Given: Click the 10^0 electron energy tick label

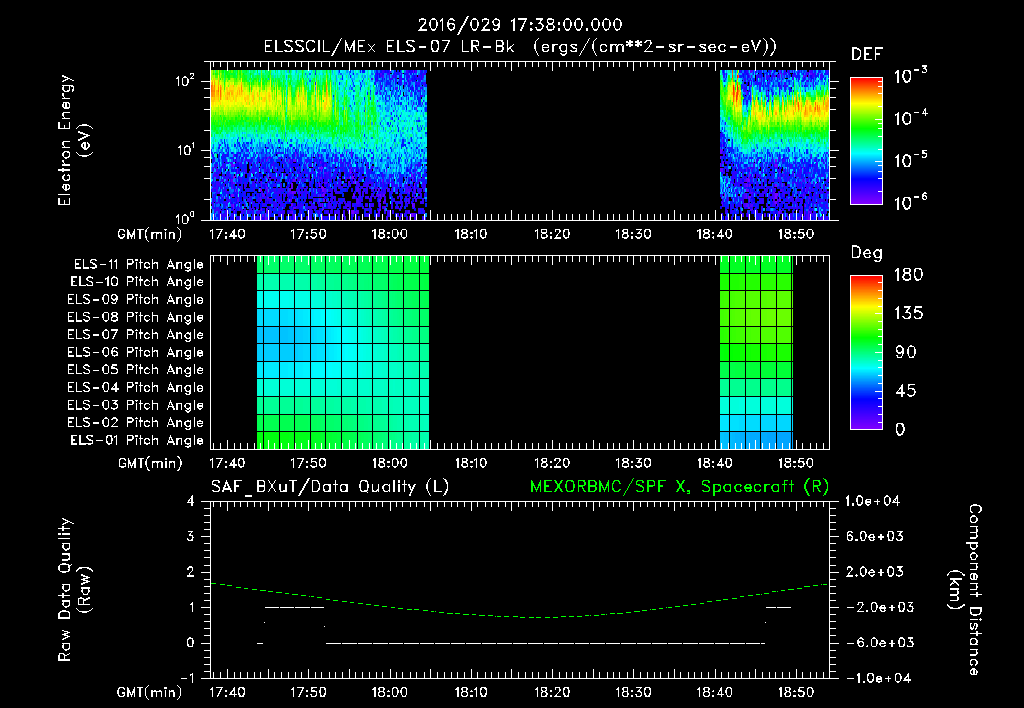Looking at the screenshot, I should pyautogui.click(x=185, y=217).
